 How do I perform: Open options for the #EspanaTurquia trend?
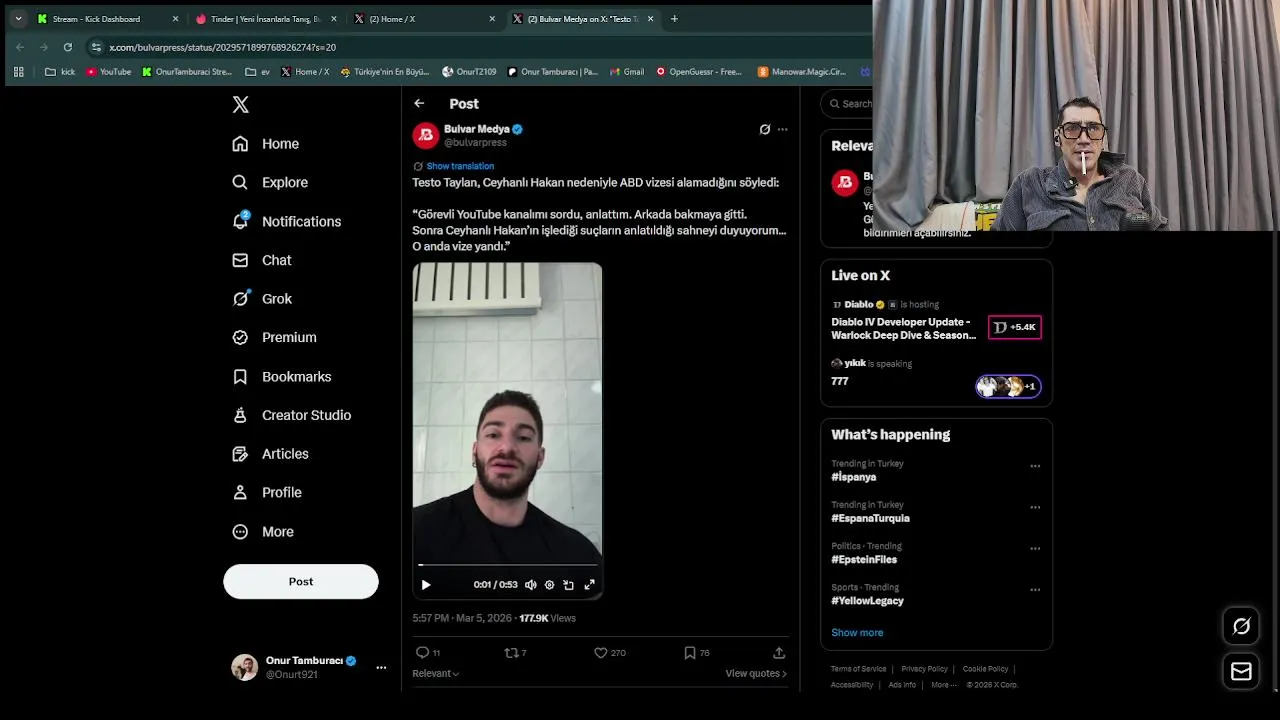pos(1035,507)
